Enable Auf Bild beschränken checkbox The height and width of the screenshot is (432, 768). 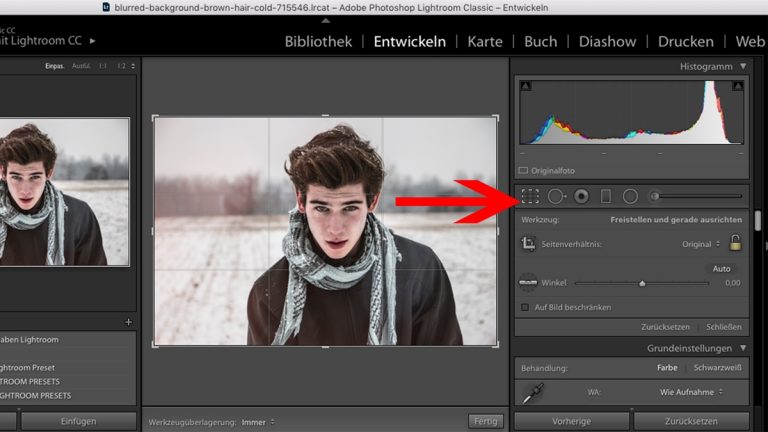pyautogui.click(x=525, y=307)
